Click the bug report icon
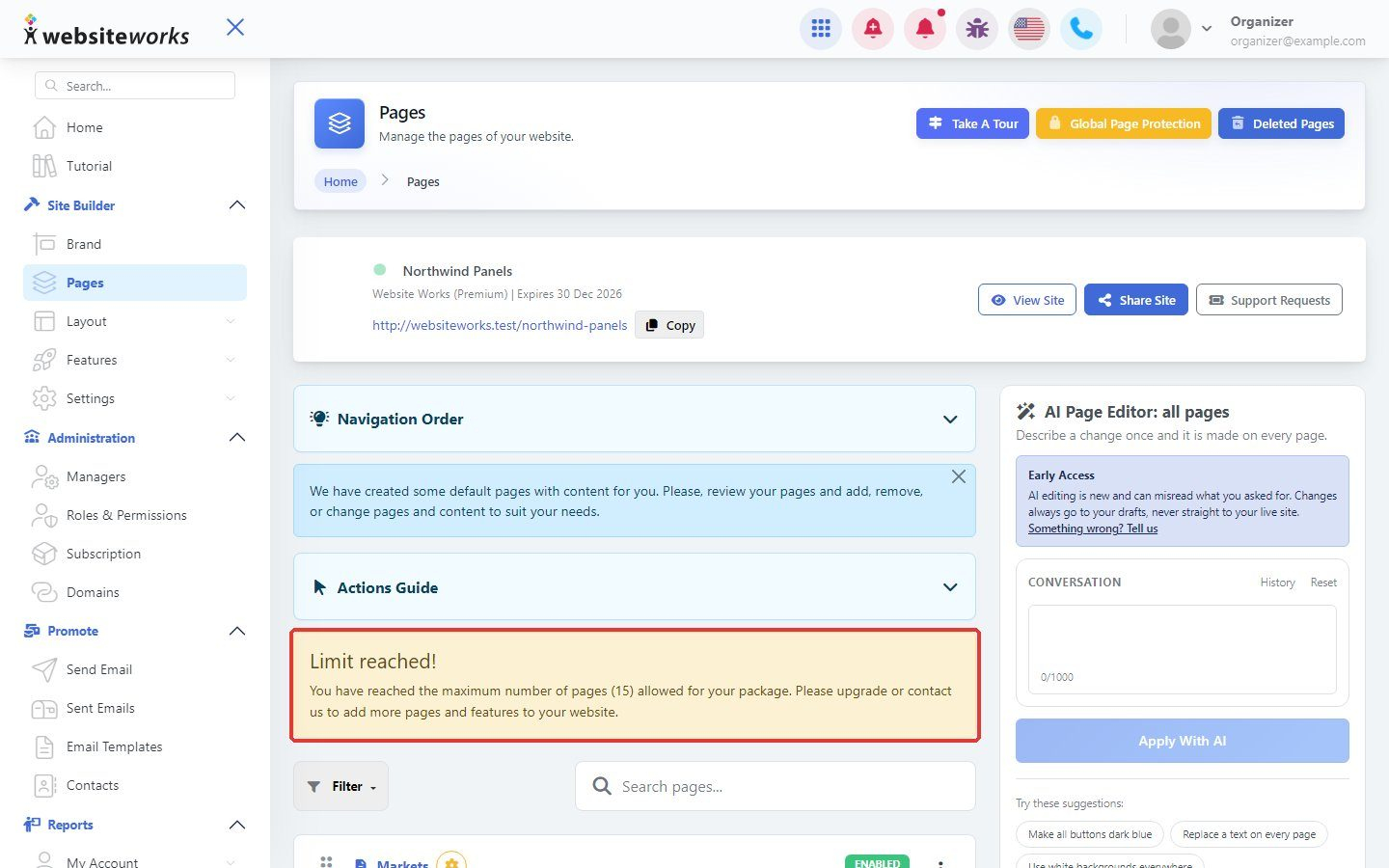Image resolution: width=1389 pixels, height=868 pixels. 977,29
